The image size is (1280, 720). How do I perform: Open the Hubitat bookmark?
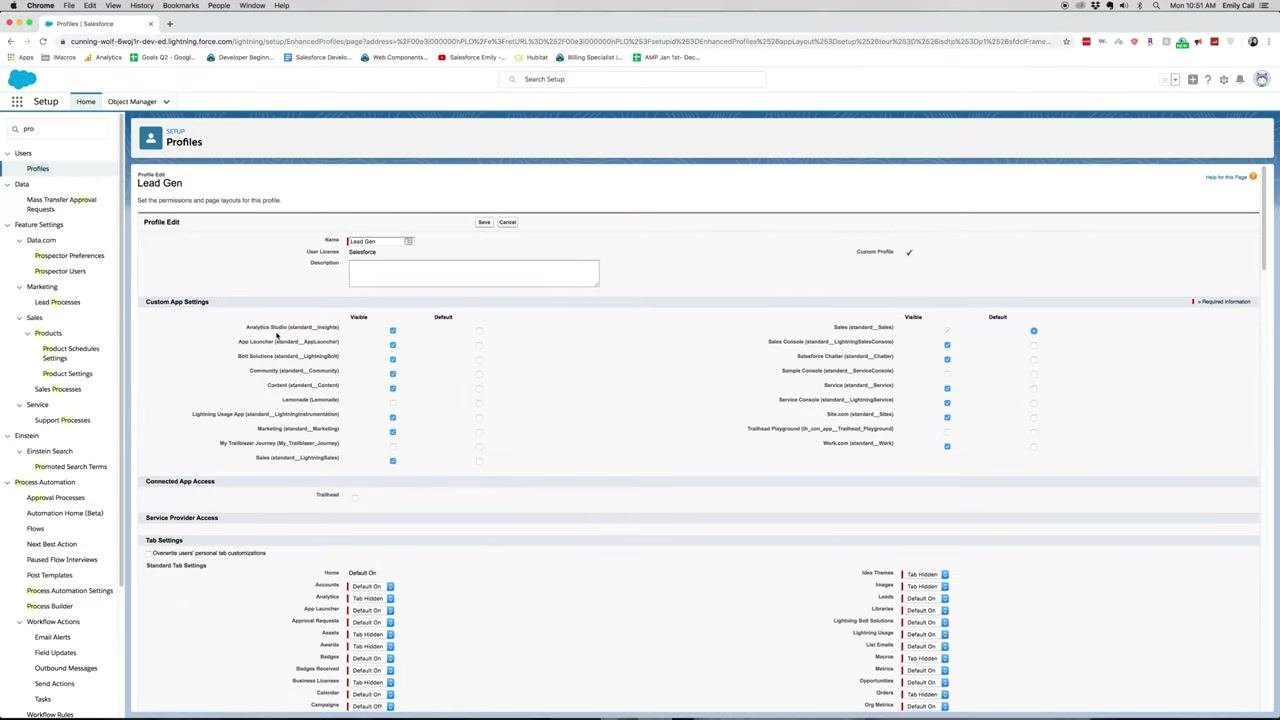532,57
